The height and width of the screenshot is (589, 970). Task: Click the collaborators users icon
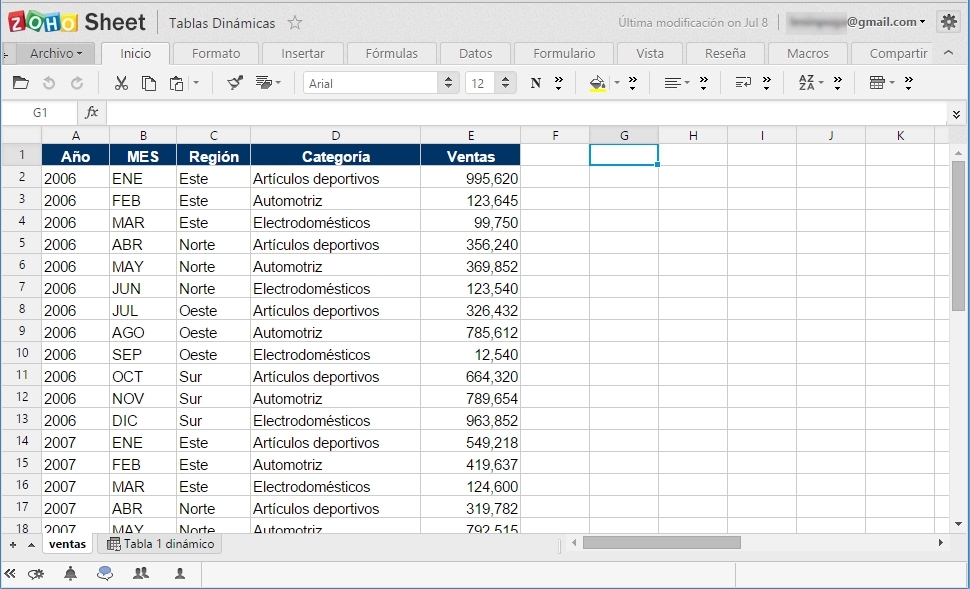[141, 574]
